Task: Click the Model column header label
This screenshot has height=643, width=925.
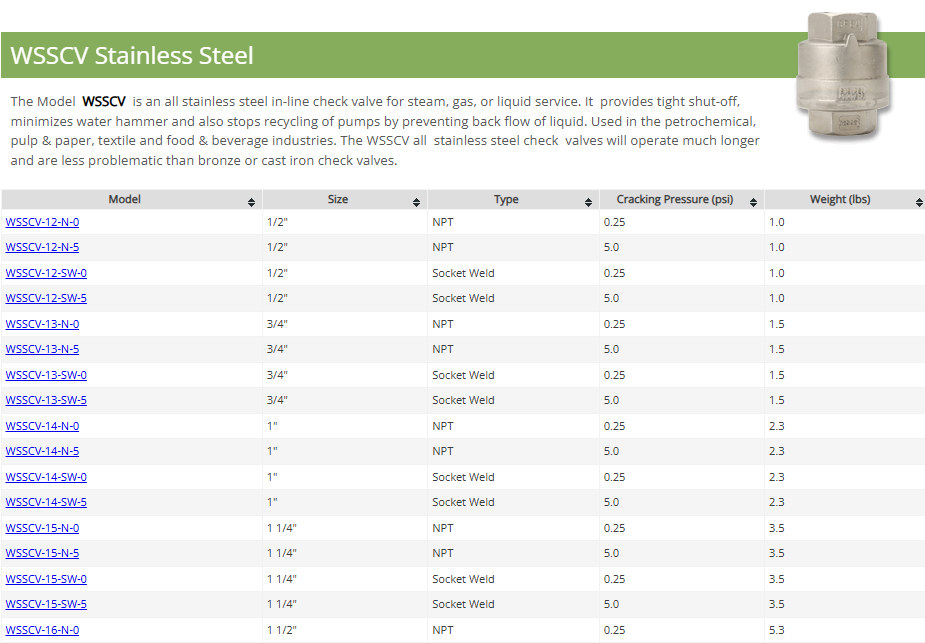Action: pos(124,199)
